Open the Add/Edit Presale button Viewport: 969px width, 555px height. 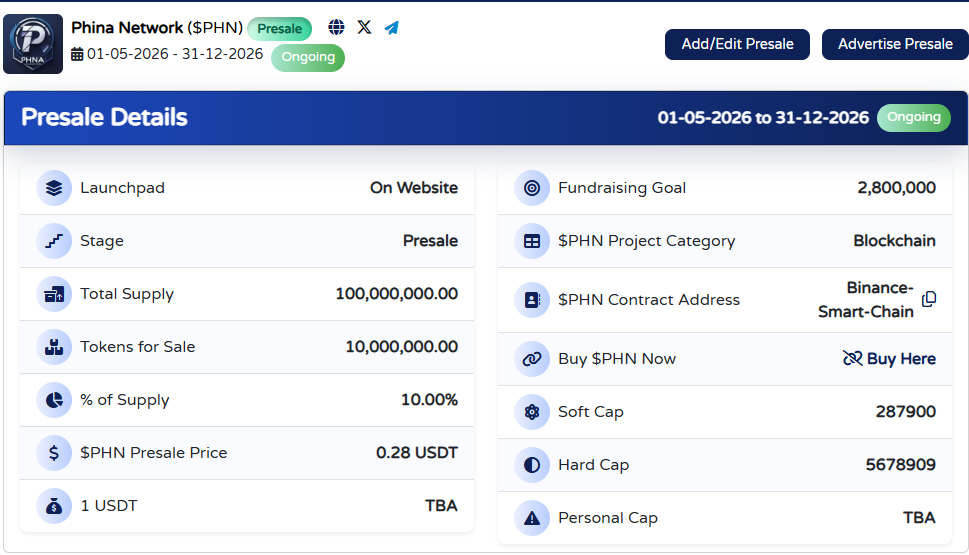point(737,44)
